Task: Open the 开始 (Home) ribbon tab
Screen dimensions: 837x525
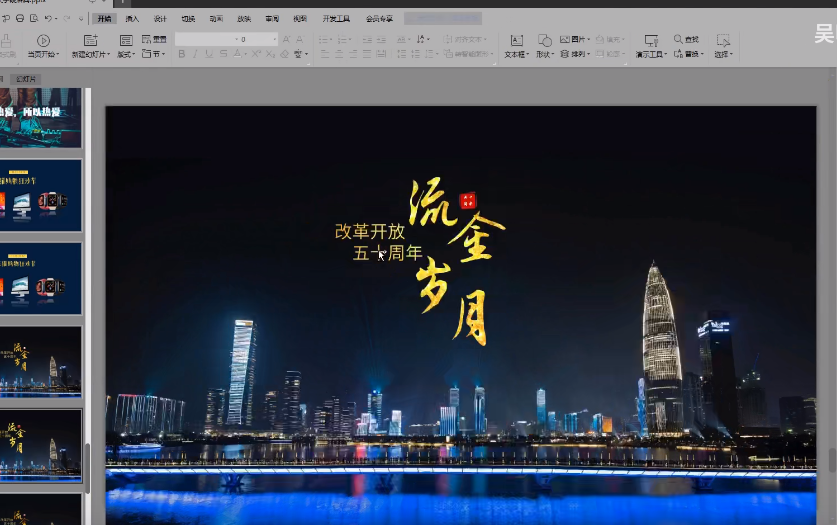Action: tap(105, 19)
